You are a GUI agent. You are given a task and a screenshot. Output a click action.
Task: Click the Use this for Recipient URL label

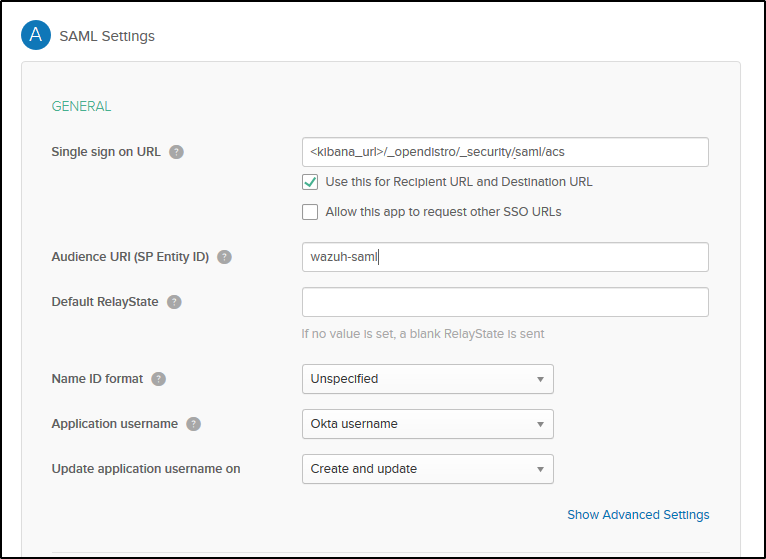459,182
